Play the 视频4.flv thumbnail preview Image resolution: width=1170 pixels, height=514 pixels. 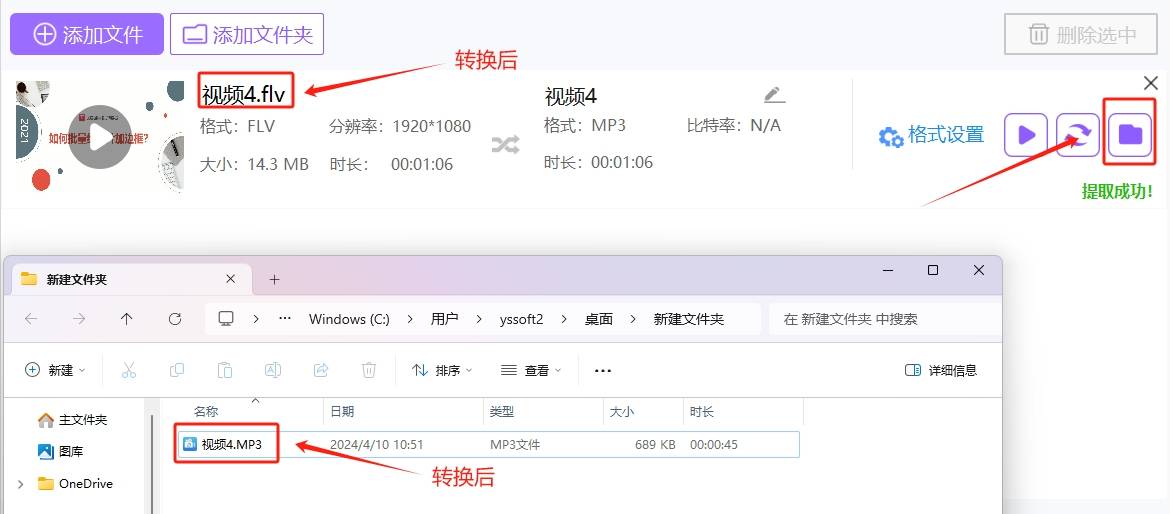(100, 137)
